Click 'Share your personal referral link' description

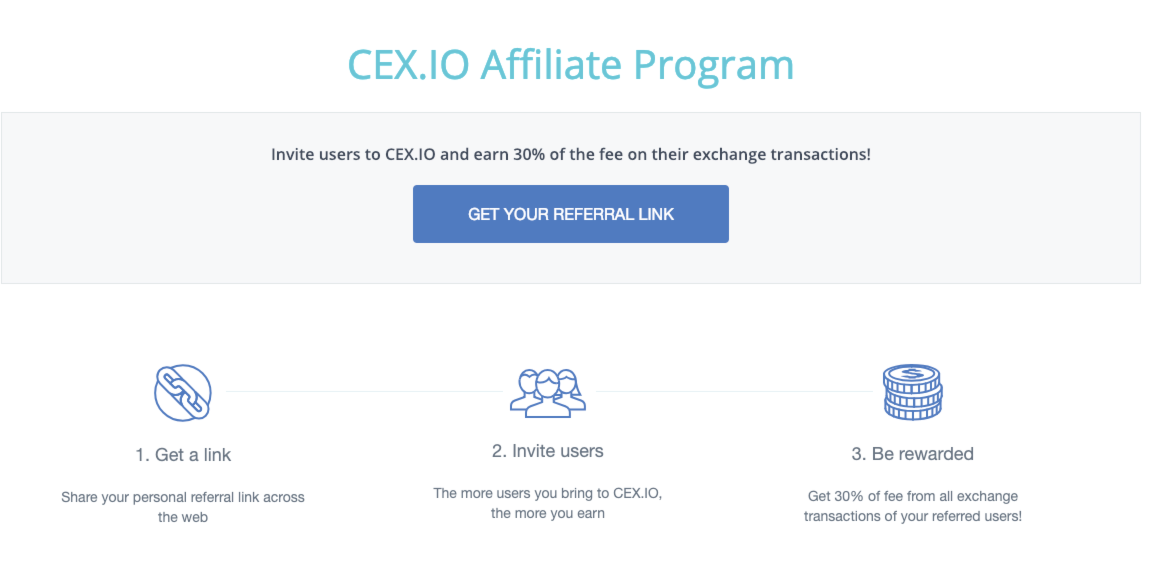(x=183, y=497)
